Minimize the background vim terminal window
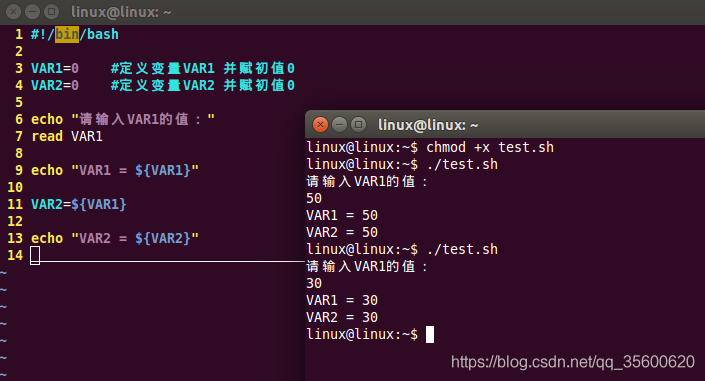 (32, 12)
